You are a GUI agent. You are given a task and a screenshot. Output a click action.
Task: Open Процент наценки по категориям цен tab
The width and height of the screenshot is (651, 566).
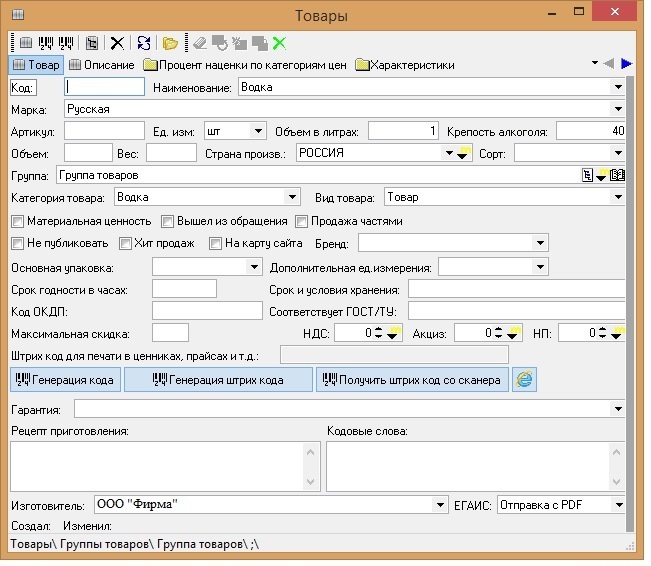(245, 65)
